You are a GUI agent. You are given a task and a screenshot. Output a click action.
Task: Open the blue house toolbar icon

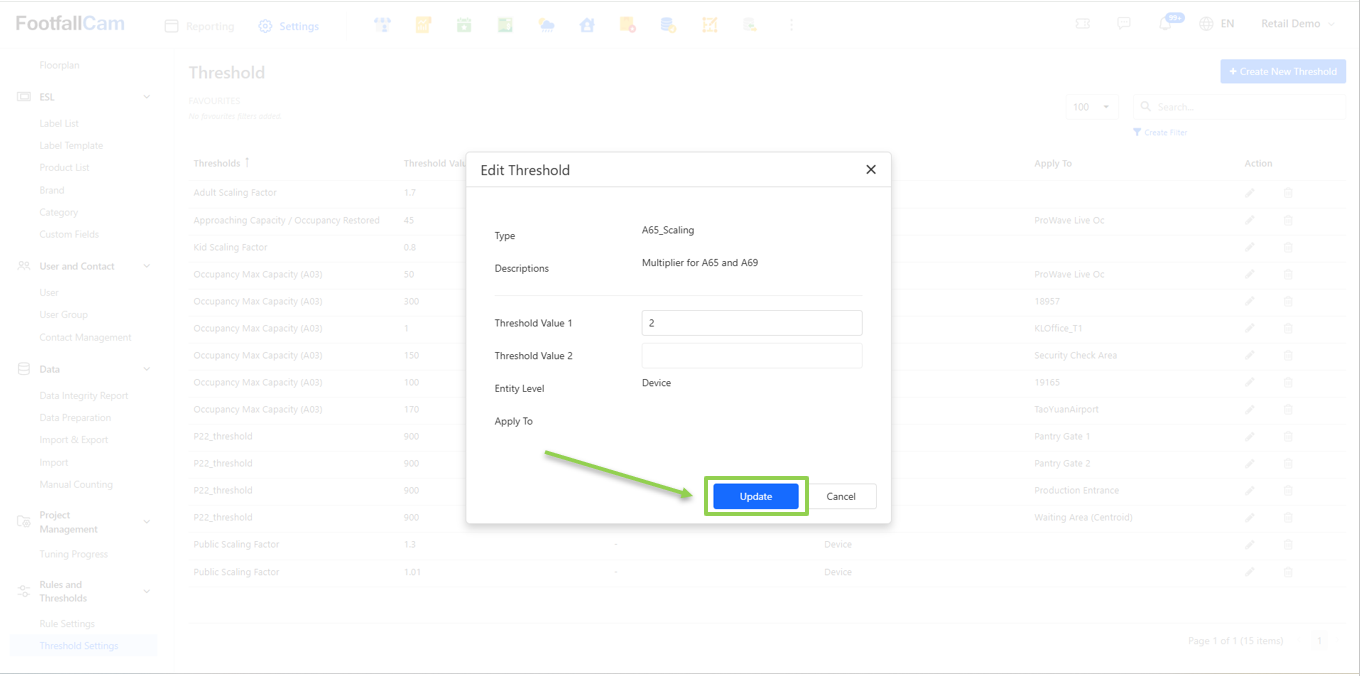click(x=587, y=25)
